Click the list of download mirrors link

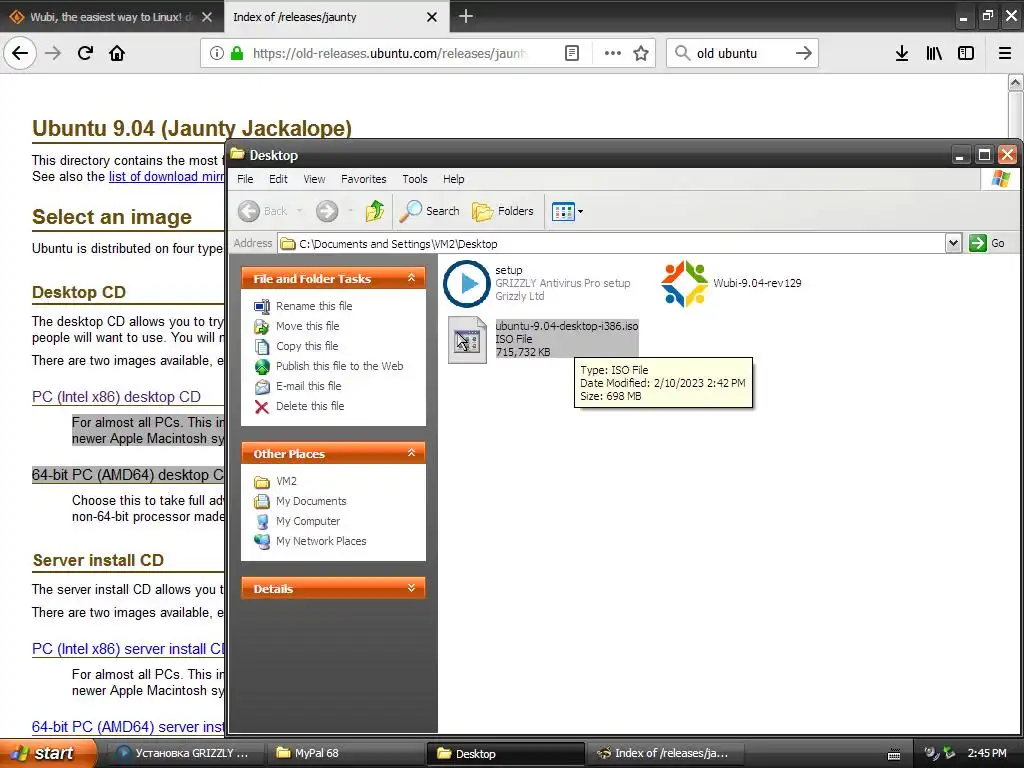(x=166, y=176)
